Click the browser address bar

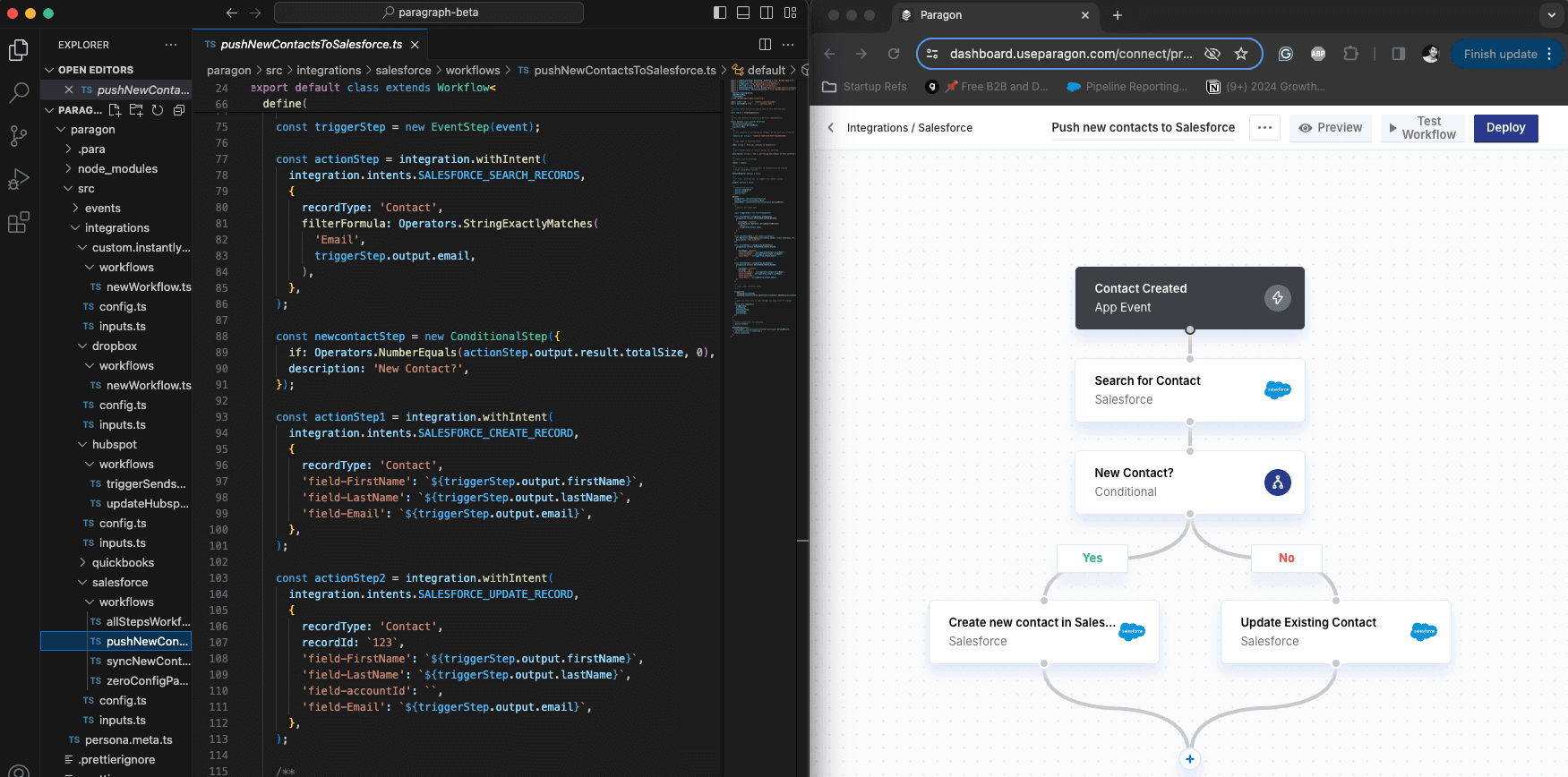tap(1070, 54)
